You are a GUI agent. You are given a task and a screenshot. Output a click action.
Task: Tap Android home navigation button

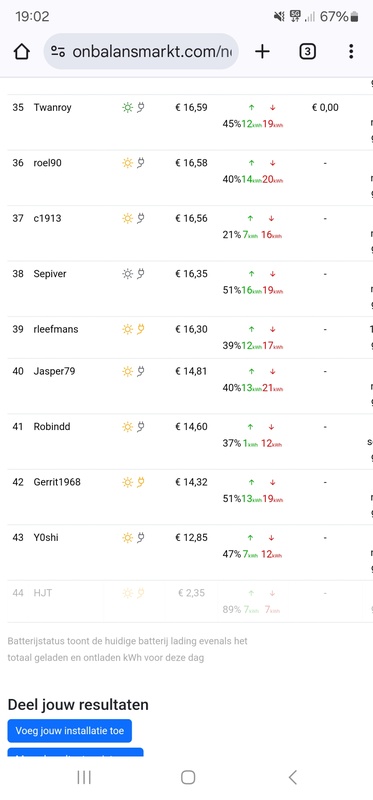click(188, 777)
